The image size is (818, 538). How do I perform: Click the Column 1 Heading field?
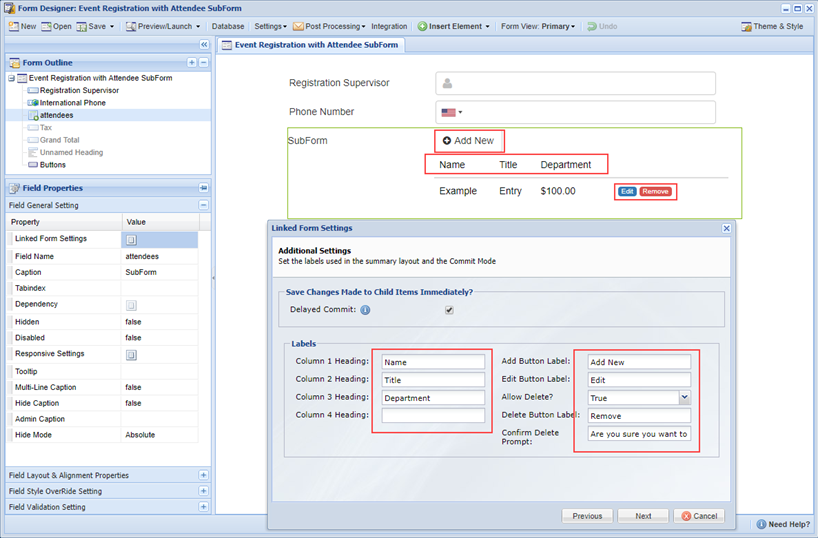(x=433, y=362)
